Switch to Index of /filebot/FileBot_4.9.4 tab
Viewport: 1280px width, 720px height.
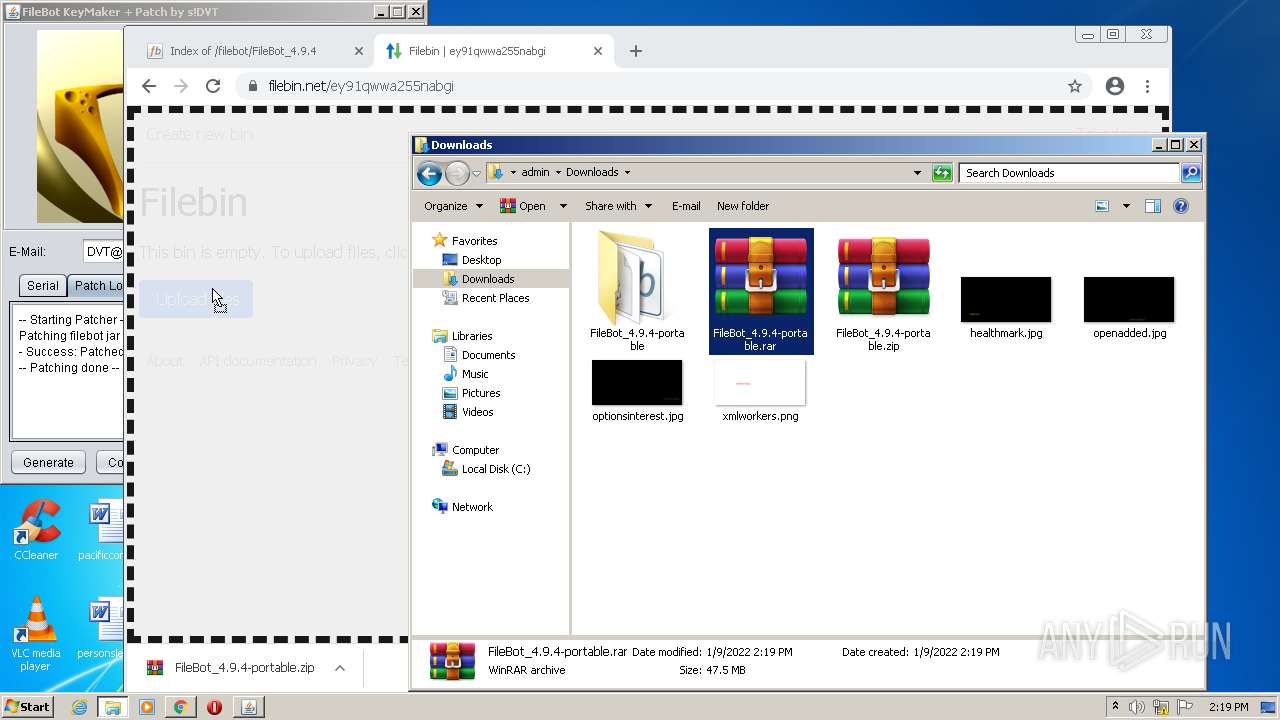click(243, 51)
